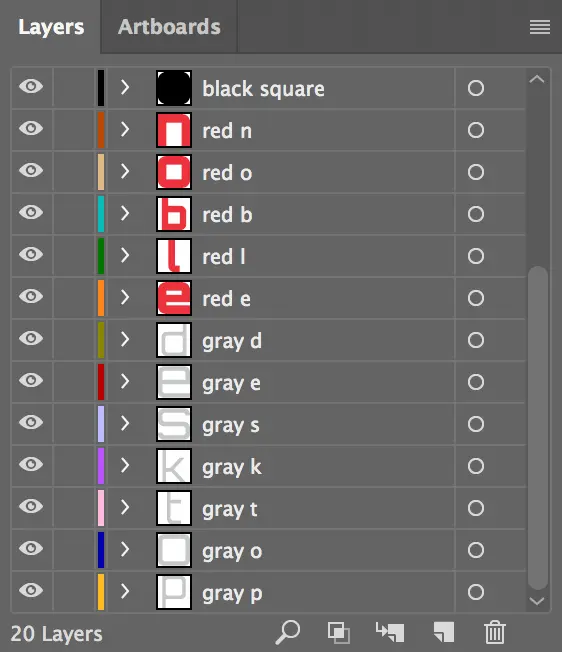This screenshot has width=562, height=652.
Task: Click lock column for gray e layer
Action: [74, 382]
